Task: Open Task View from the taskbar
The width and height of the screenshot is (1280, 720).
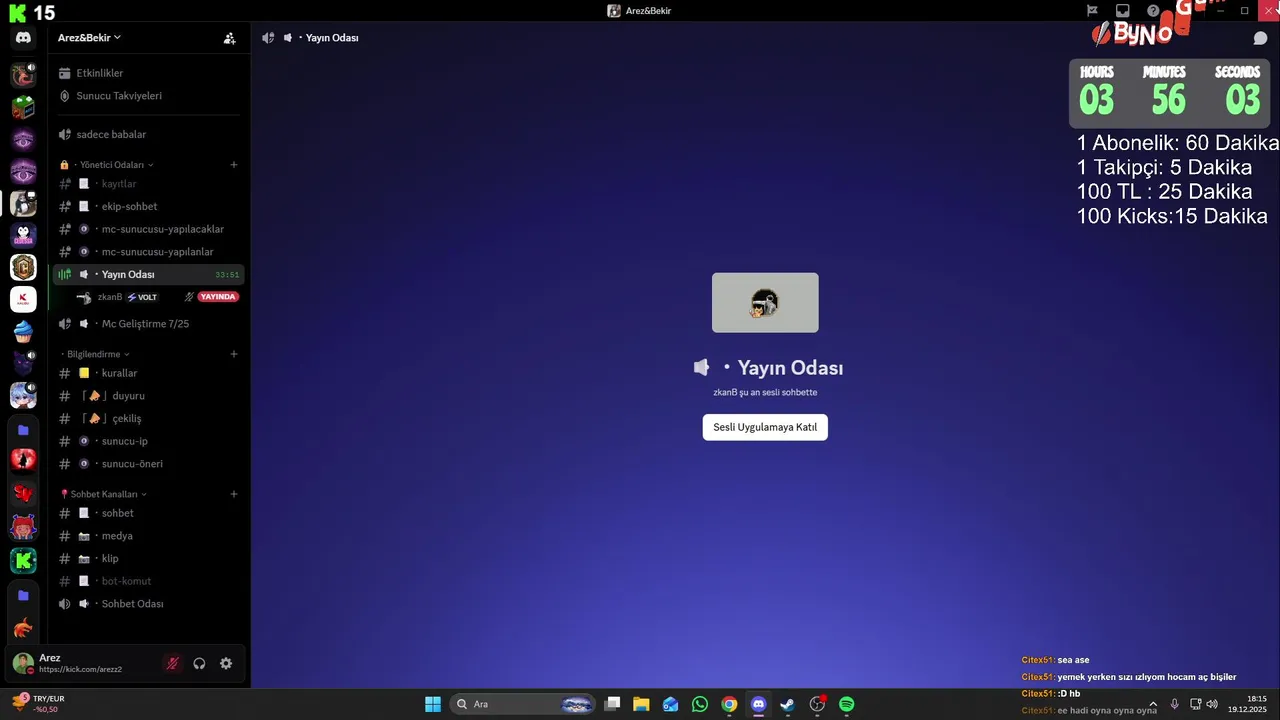Action: [x=612, y=704]
